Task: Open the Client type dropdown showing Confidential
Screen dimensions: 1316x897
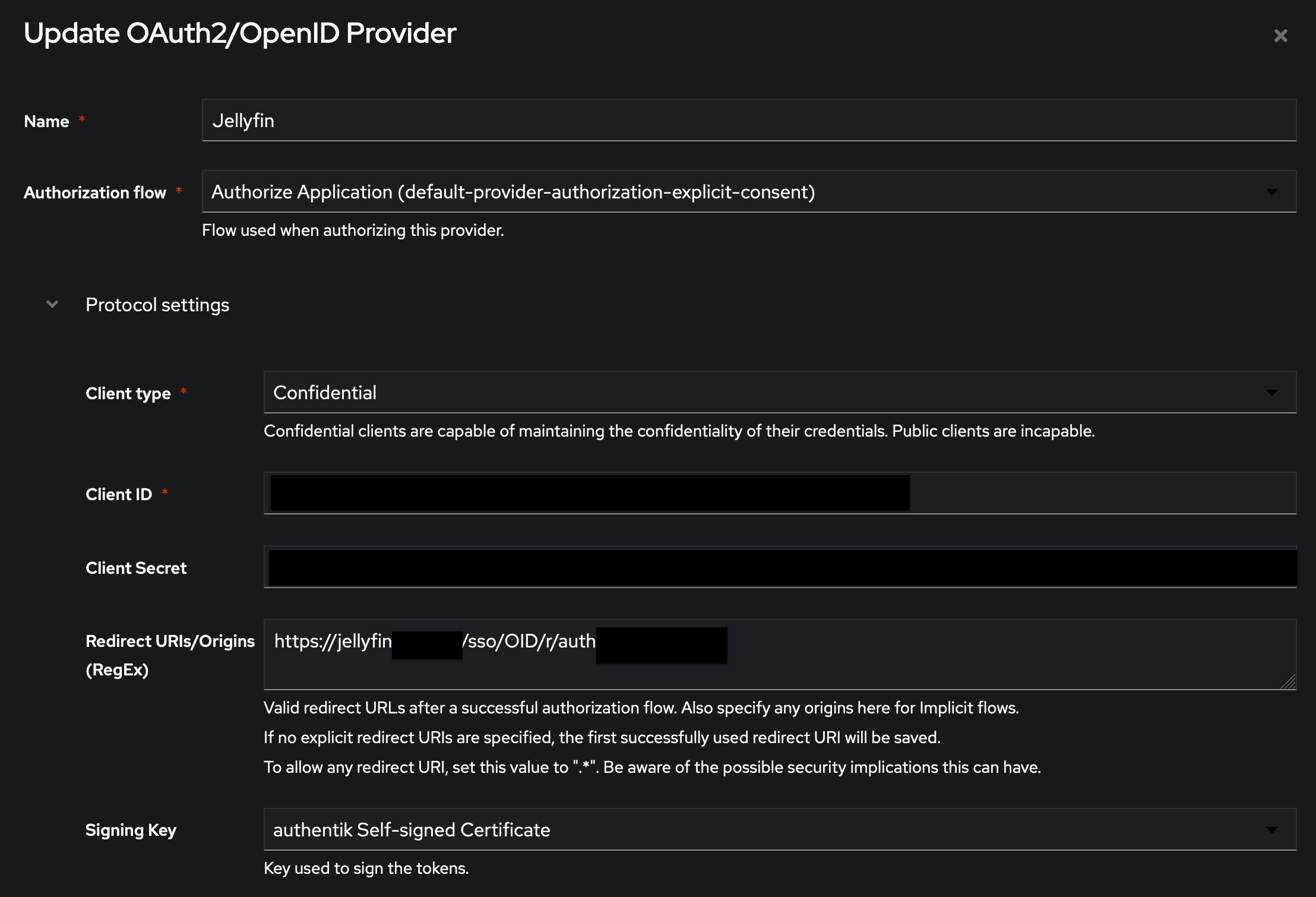Action: (772, 392)
